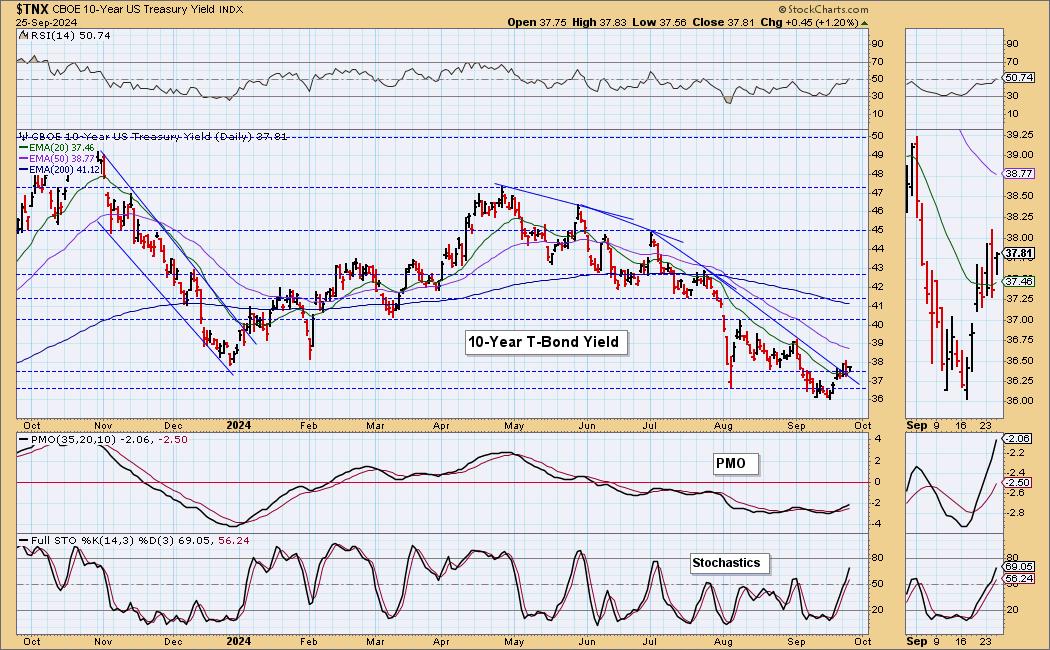Click the Low 37.56 value
This screenshot has height=650, width=1050.
point(660,22)
